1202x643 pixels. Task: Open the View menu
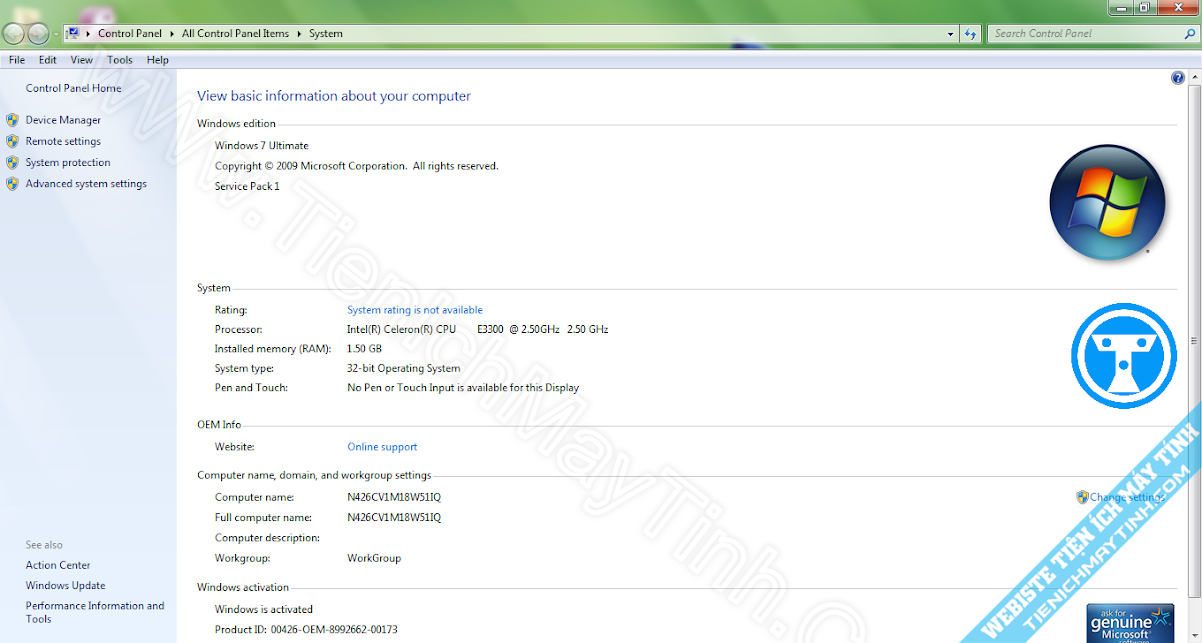pos(82,60)
